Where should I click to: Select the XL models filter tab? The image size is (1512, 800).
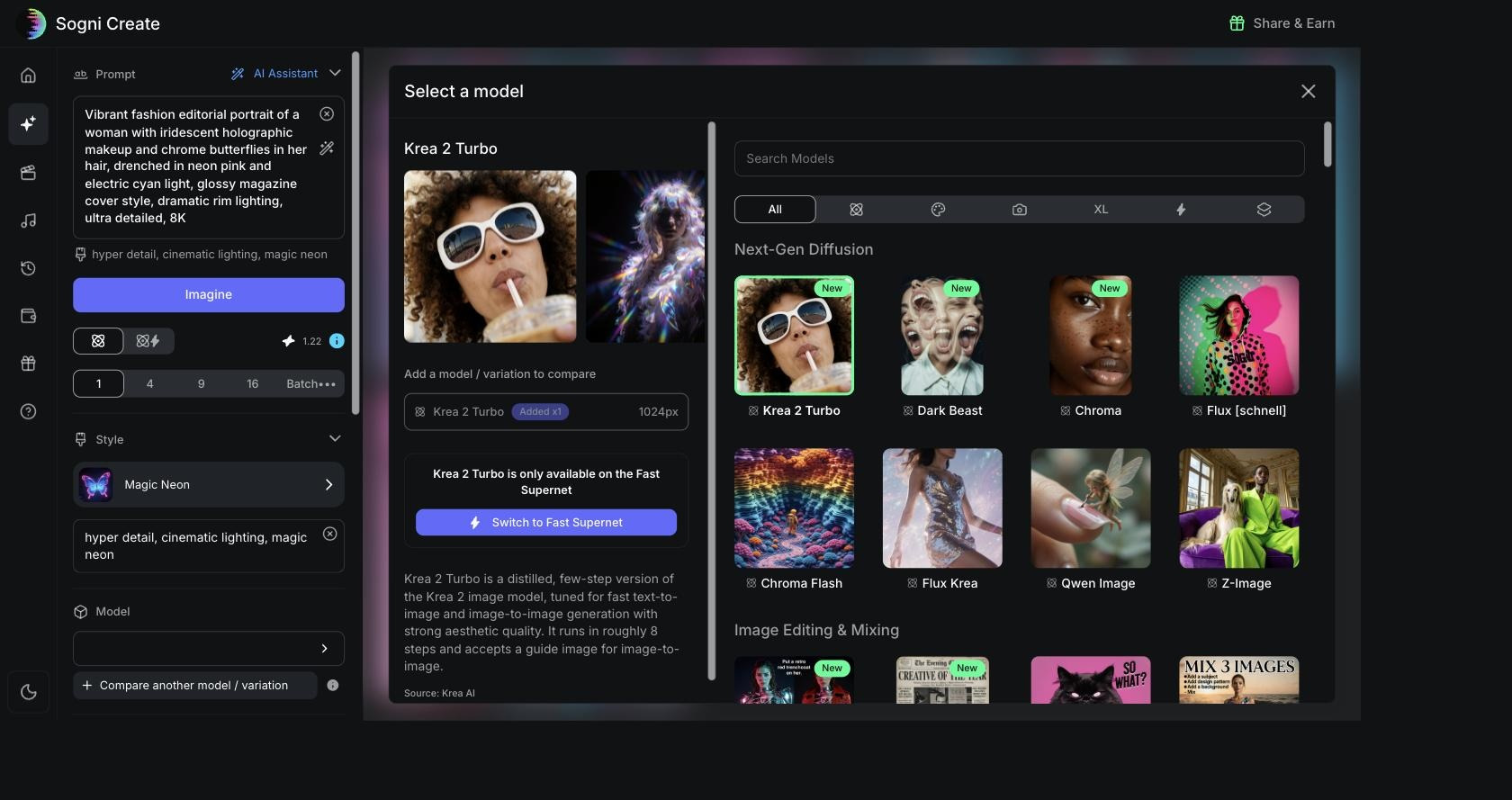tap(1101, 210)
